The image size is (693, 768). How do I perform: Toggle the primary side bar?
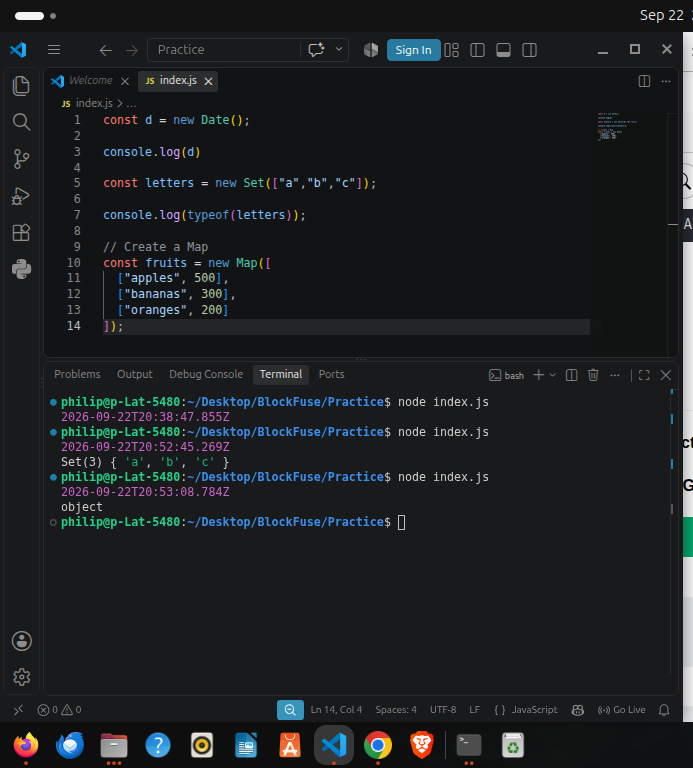[x=478, y=50]
